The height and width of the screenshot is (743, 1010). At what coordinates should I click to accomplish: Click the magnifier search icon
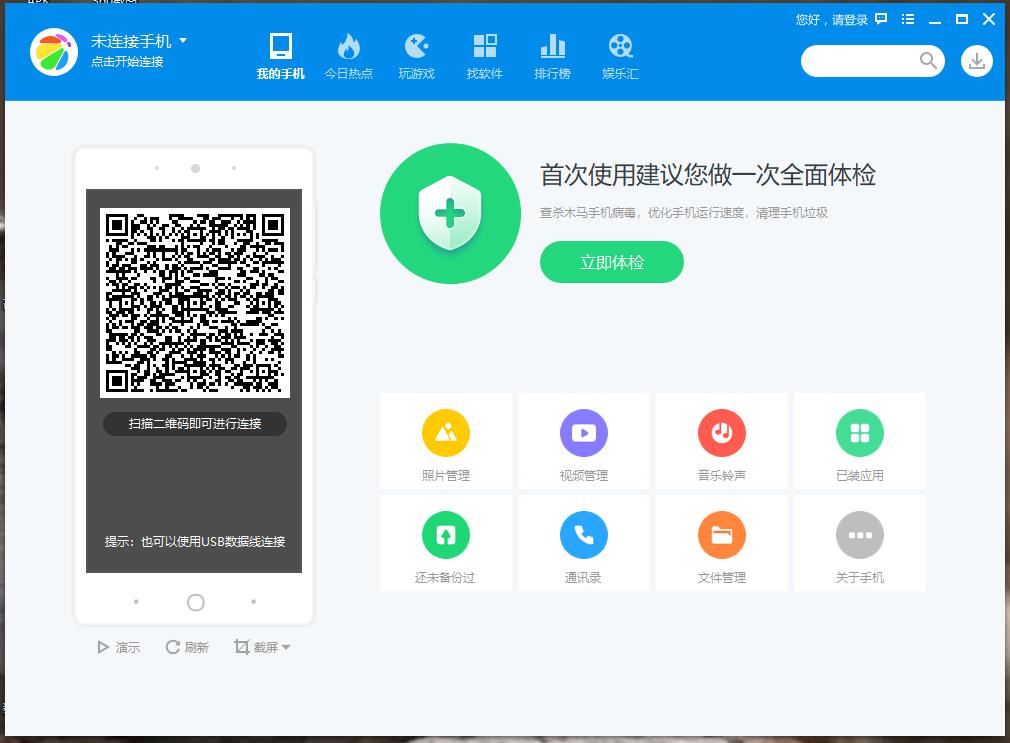click(x=928, y=61)
